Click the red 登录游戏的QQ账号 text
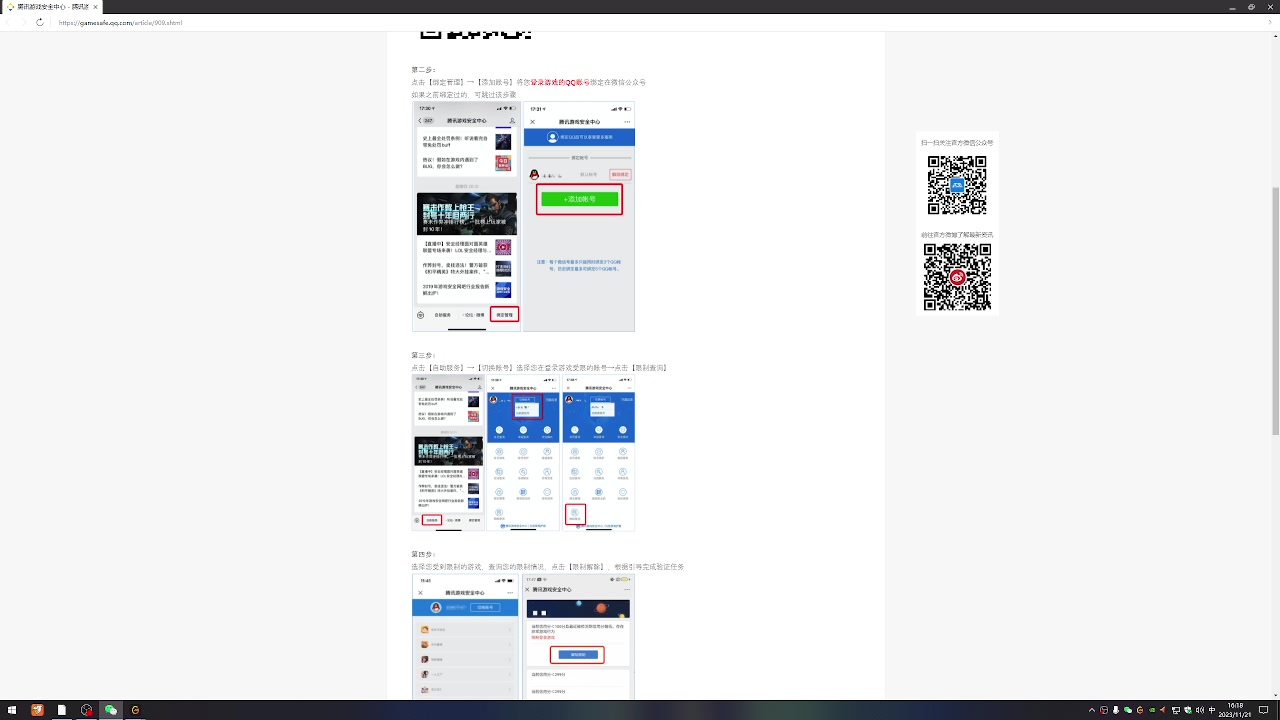The height and width of the screenshot is (720, 1280). [560, 82]
